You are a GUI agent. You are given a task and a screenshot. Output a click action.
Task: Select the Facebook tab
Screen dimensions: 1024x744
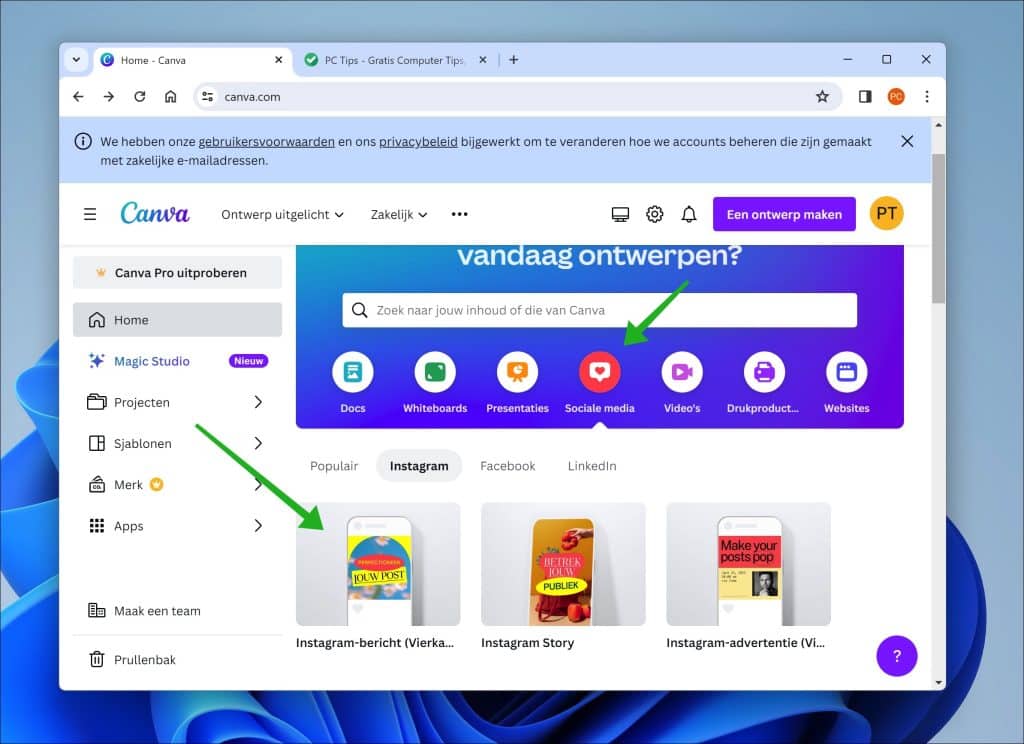coord(507,466)
